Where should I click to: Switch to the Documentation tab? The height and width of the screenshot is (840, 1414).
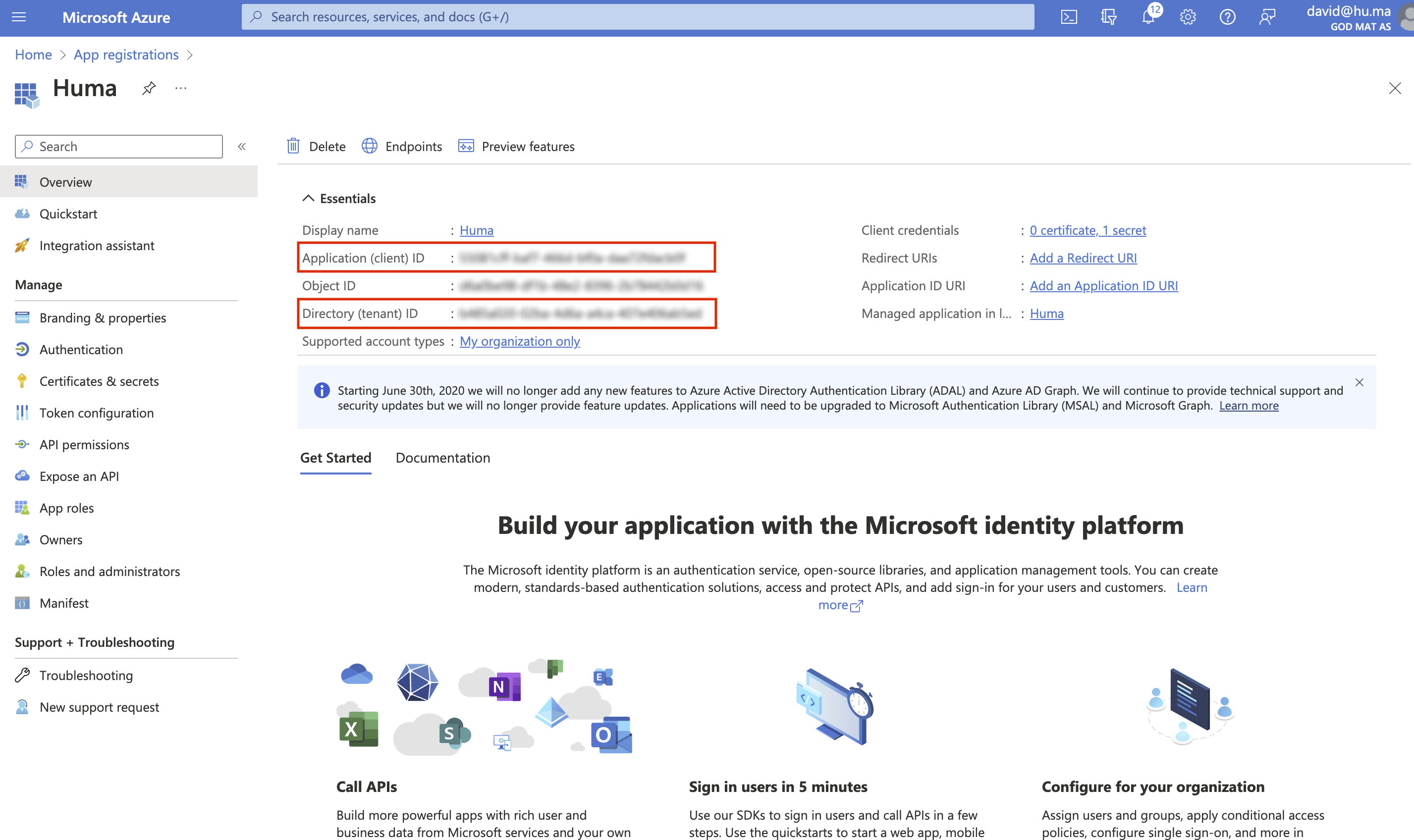click(x=442, y=457)
